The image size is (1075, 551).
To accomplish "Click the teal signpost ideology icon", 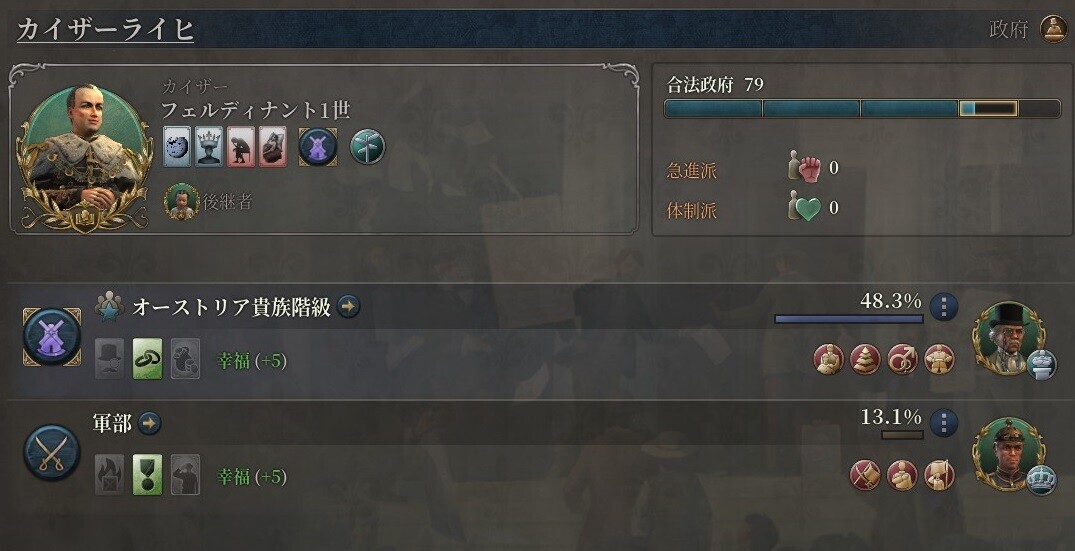I will coord(367,147).
